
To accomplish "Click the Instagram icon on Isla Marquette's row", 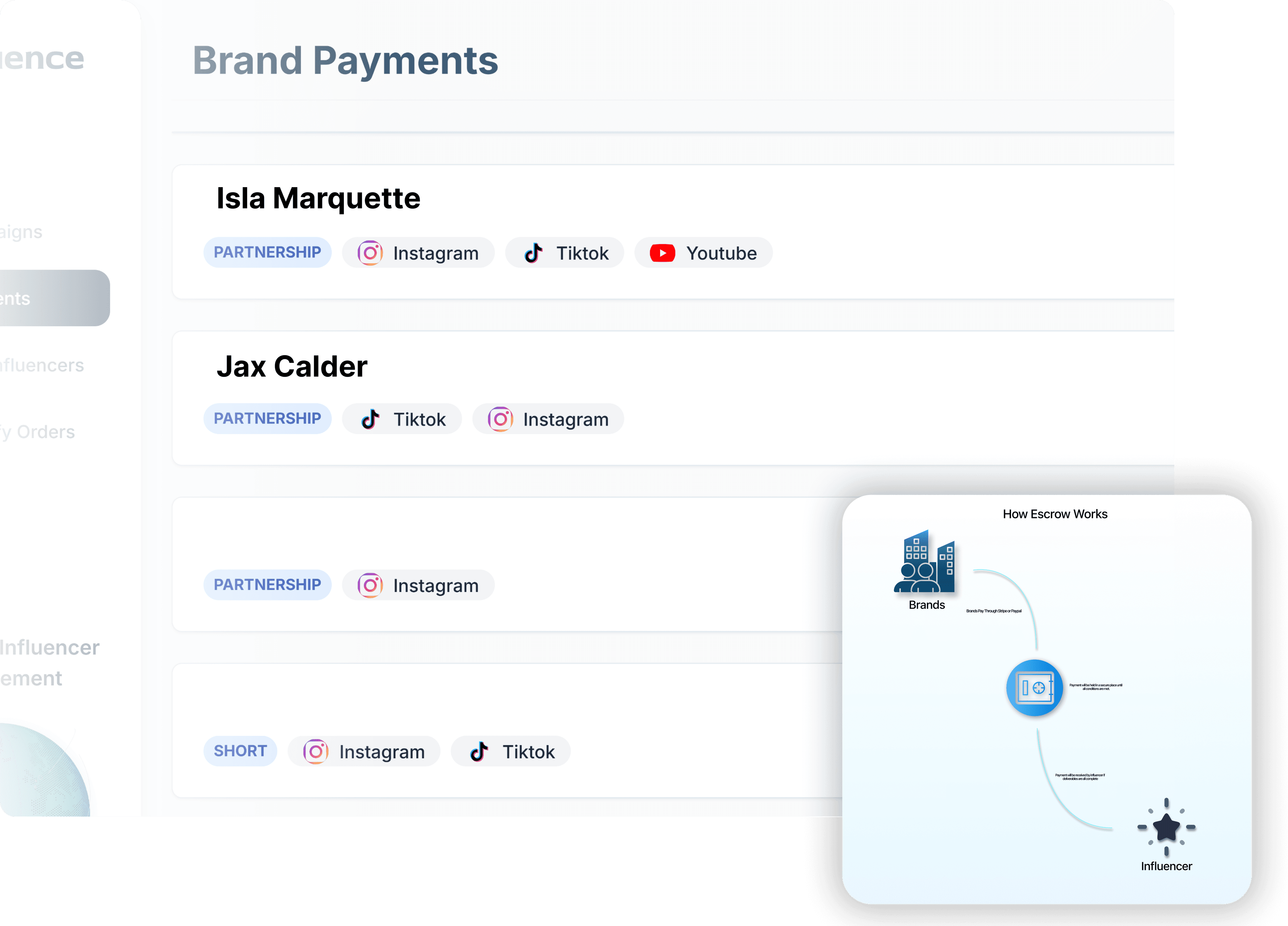I will (x=370, y=253).
